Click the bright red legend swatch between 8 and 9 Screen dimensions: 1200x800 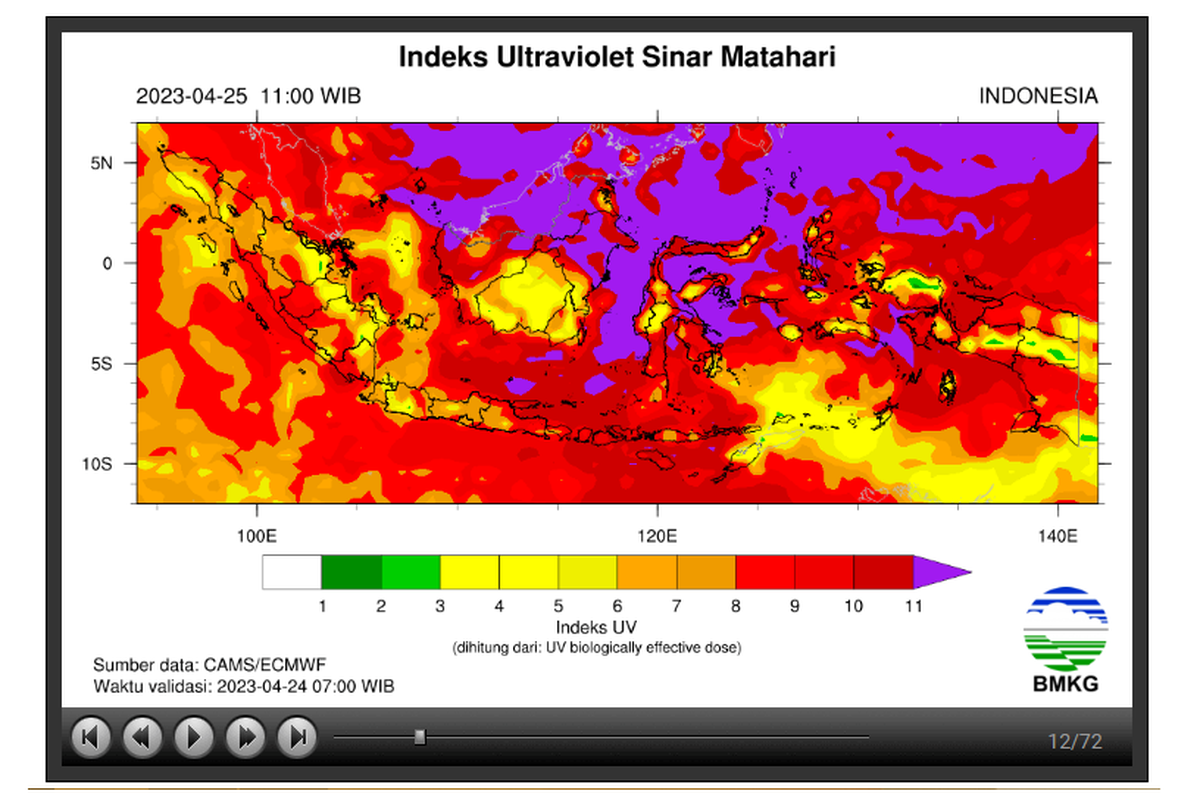pos(765,572)
